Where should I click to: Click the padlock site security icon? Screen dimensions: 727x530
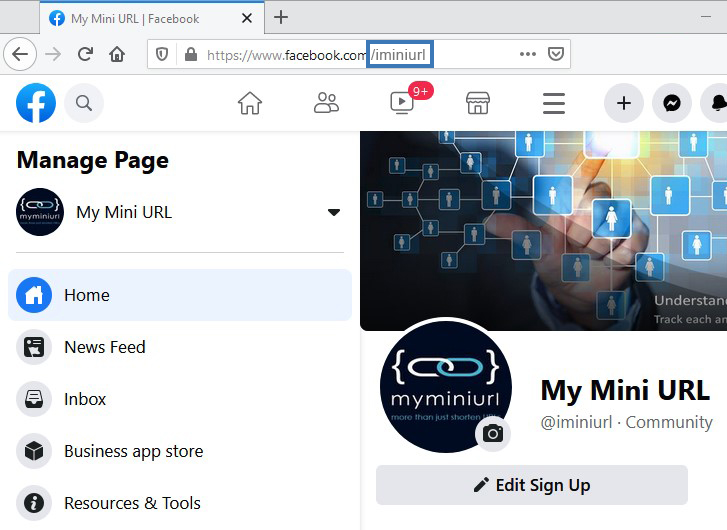[x=191, y=55]
